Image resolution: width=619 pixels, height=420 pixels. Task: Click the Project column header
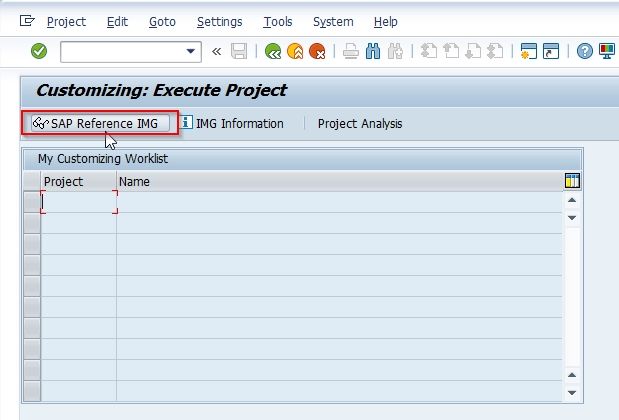pyautogui.click(x=79, y=182)
